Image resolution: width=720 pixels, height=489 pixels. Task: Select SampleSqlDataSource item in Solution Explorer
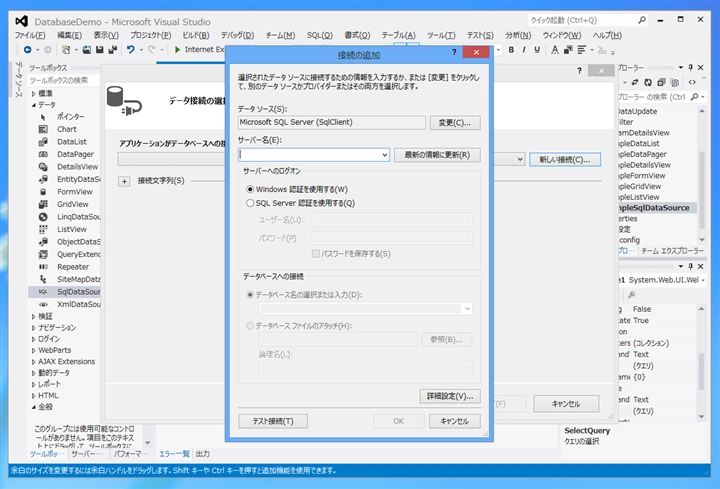coord(657,208)
